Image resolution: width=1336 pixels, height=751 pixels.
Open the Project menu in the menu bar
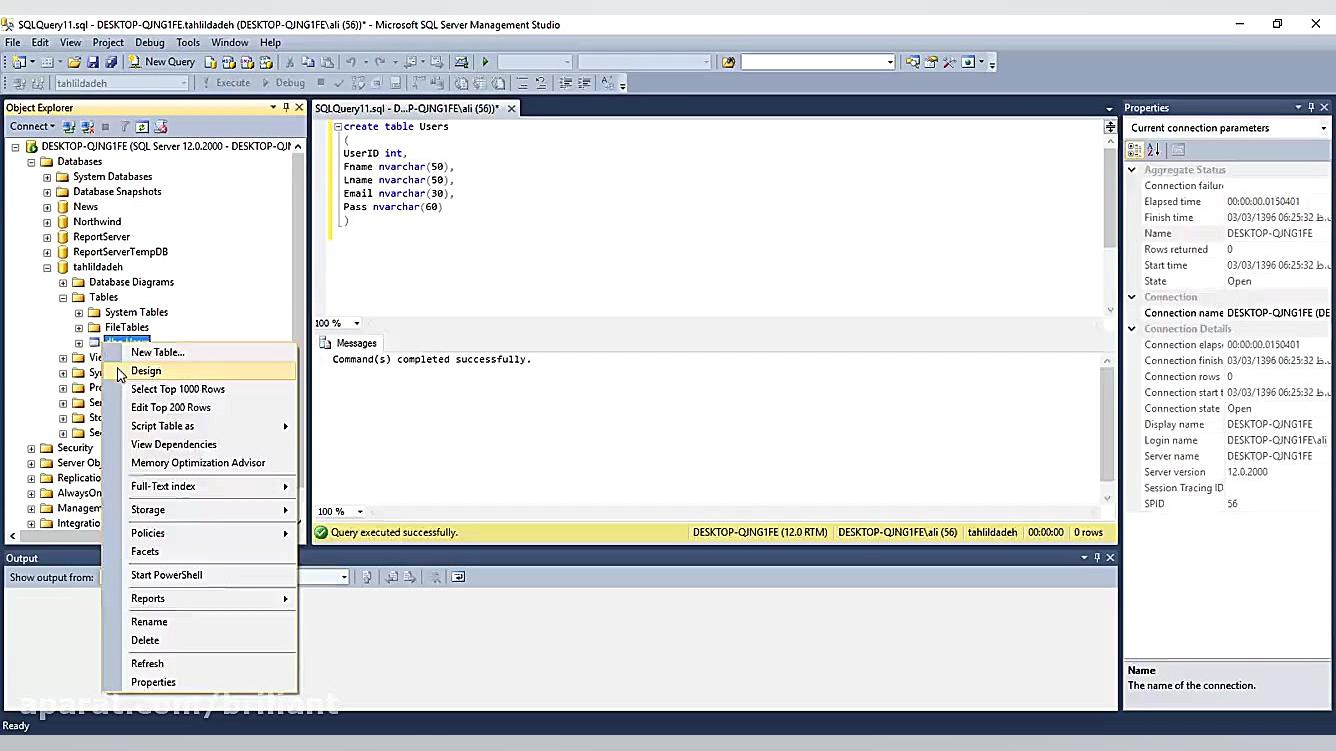pos(108,42)
